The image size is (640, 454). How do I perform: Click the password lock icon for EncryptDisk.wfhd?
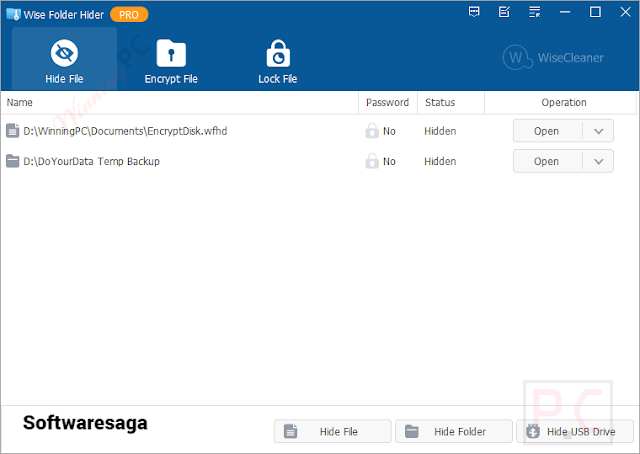[x=372, y=131]
